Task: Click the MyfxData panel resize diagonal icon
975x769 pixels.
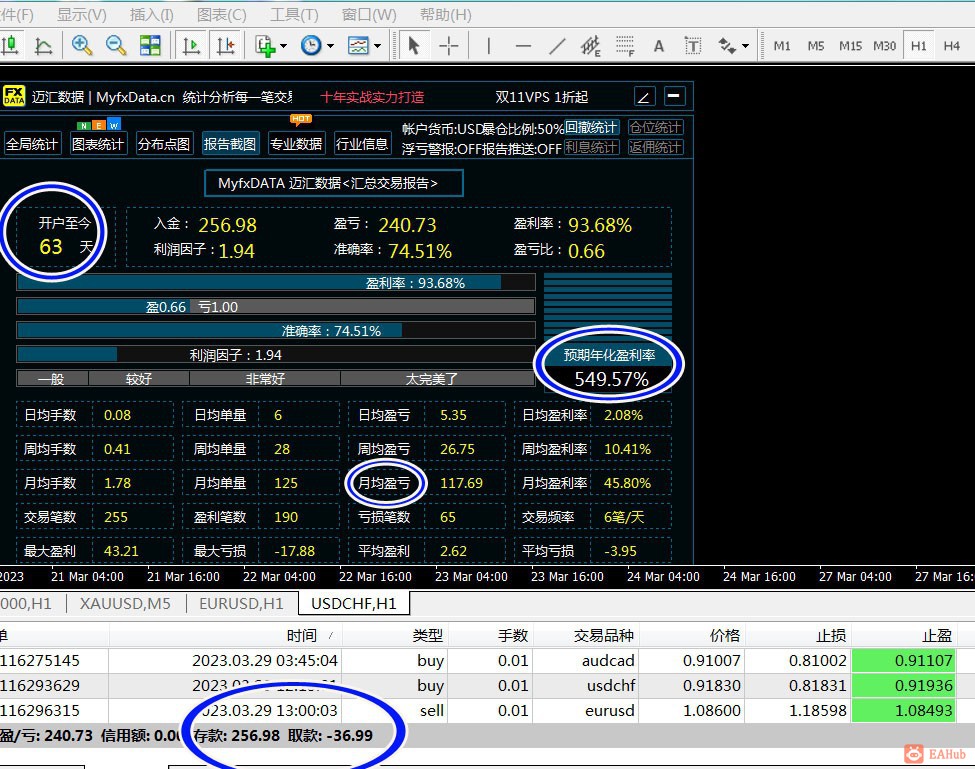Action: click(x=644, y=96)
